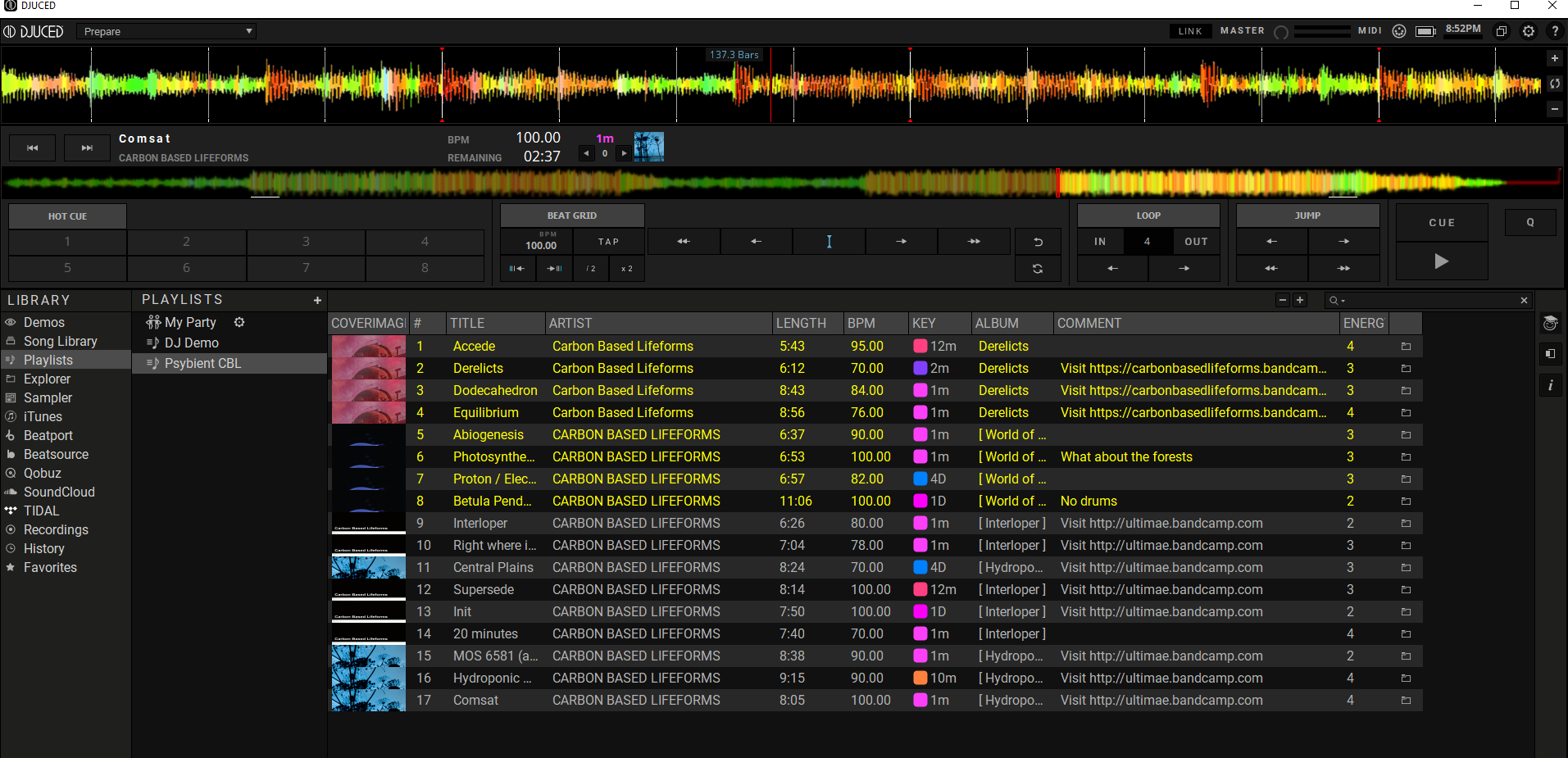This screenshot has height=758, width=1568.
Task: Open the track info panel icon
Action: pos(1550,385)
